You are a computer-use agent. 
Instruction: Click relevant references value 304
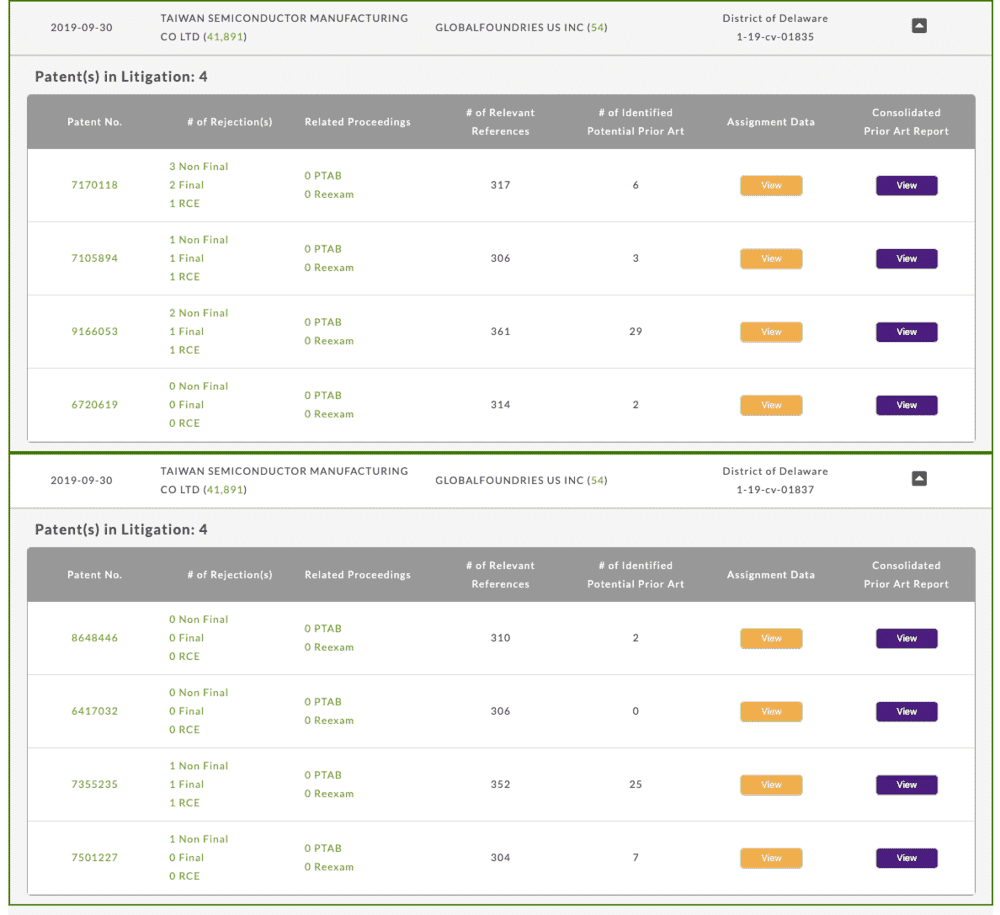coord(500,858)
